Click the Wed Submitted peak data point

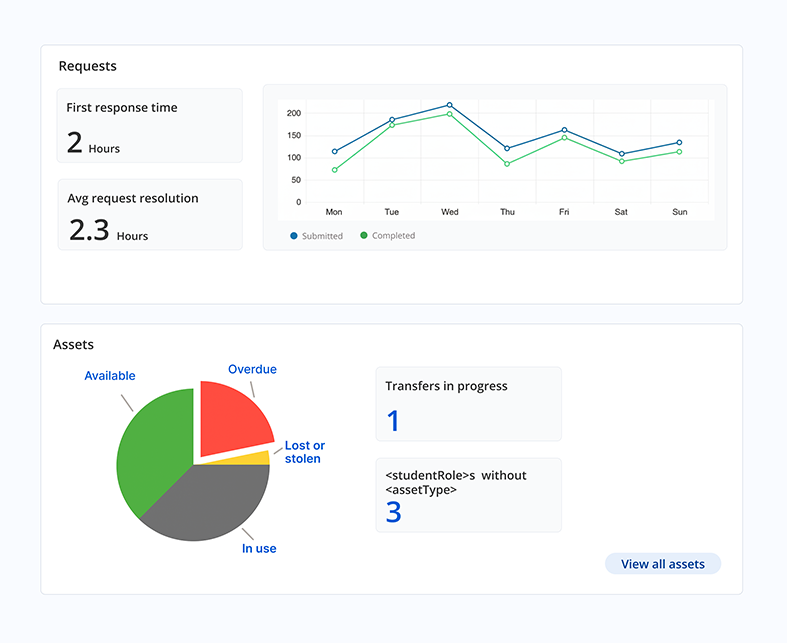click(450, 105)
